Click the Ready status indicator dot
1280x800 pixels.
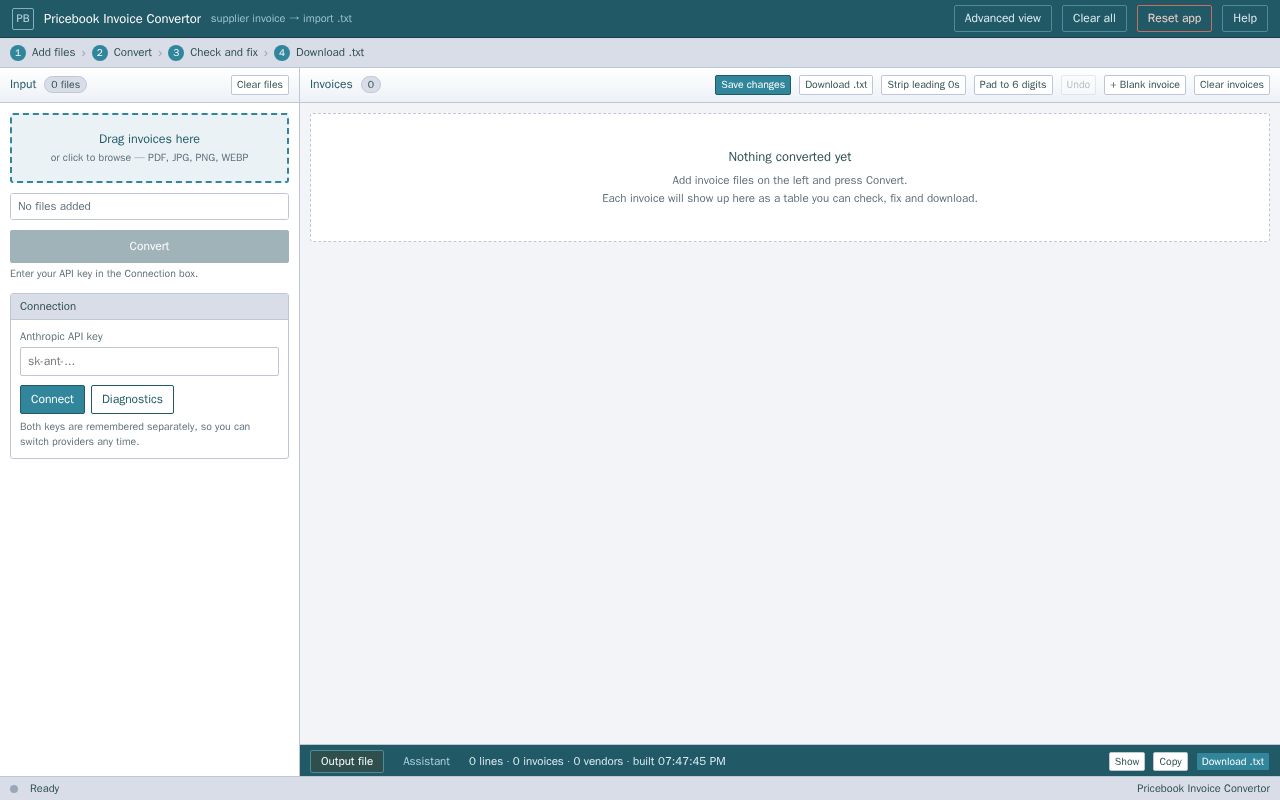14,789
